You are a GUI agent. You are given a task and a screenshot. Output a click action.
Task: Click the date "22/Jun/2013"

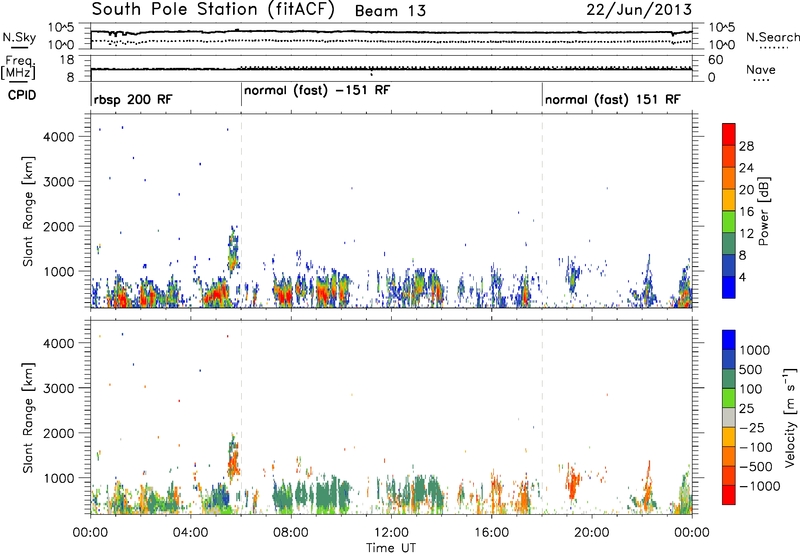coord(639,10)
